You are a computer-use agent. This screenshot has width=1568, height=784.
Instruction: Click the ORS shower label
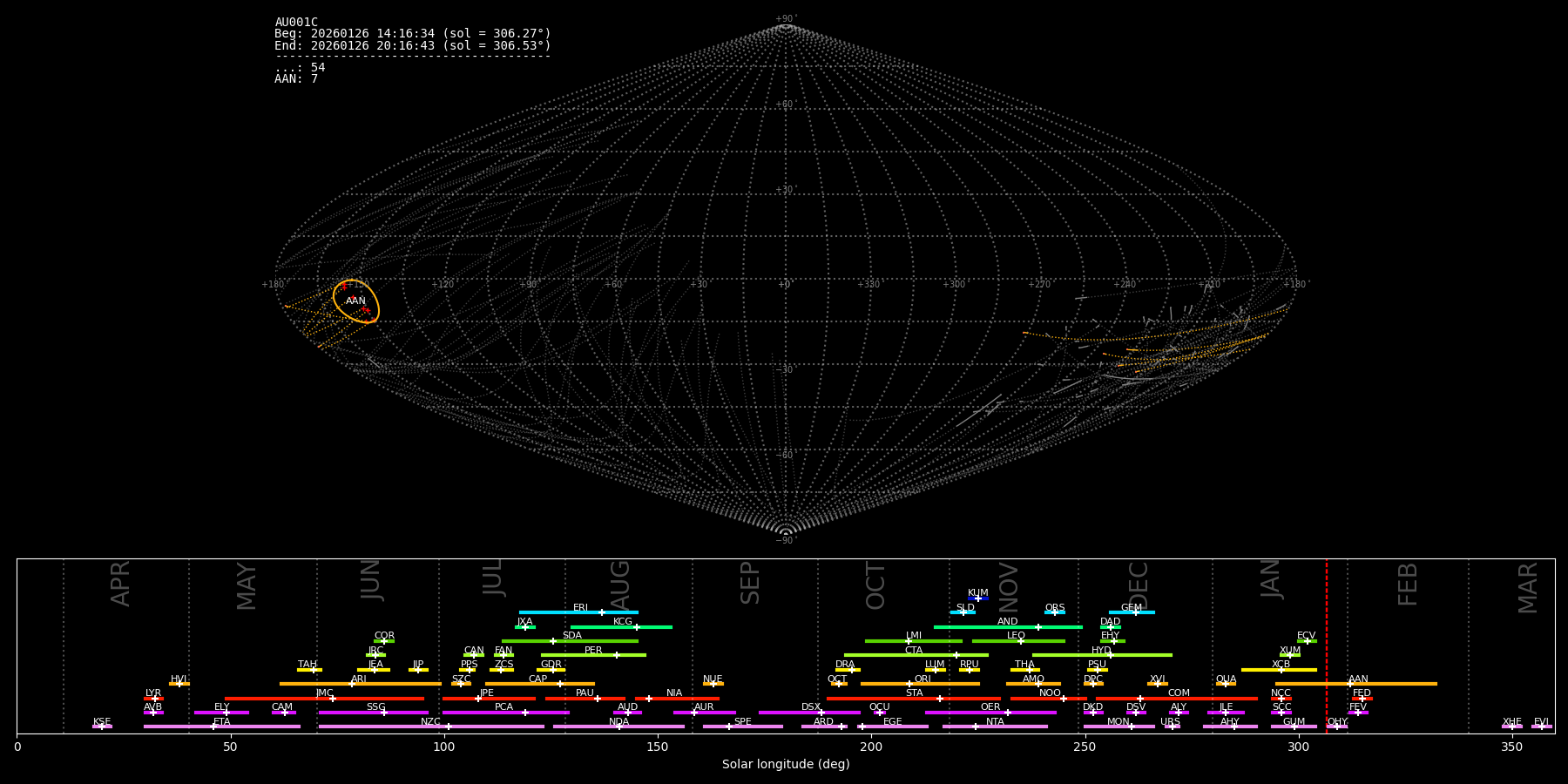pos(1055,608)
